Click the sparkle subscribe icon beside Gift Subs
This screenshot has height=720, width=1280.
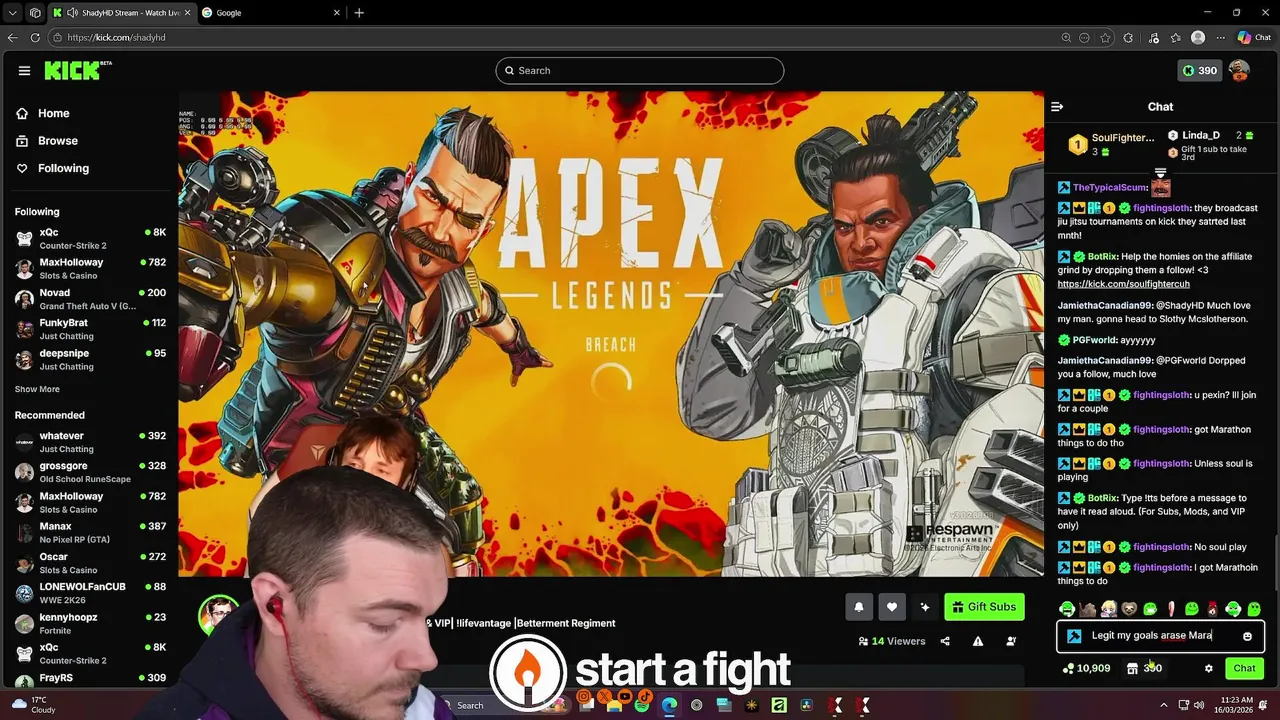(x=925, y=607)
